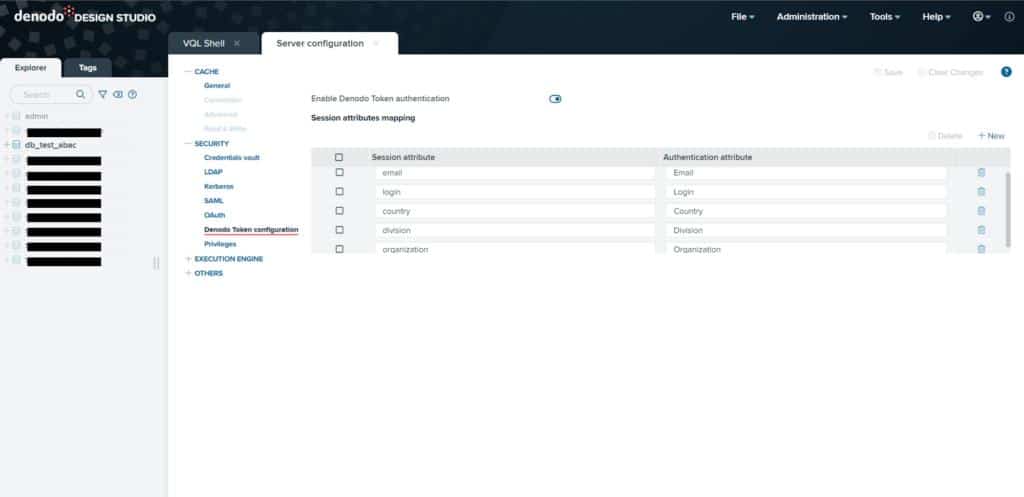Open Explorer panel help question icon
1024x497 pixels.
pyautogui.click(x=133, y=95)
